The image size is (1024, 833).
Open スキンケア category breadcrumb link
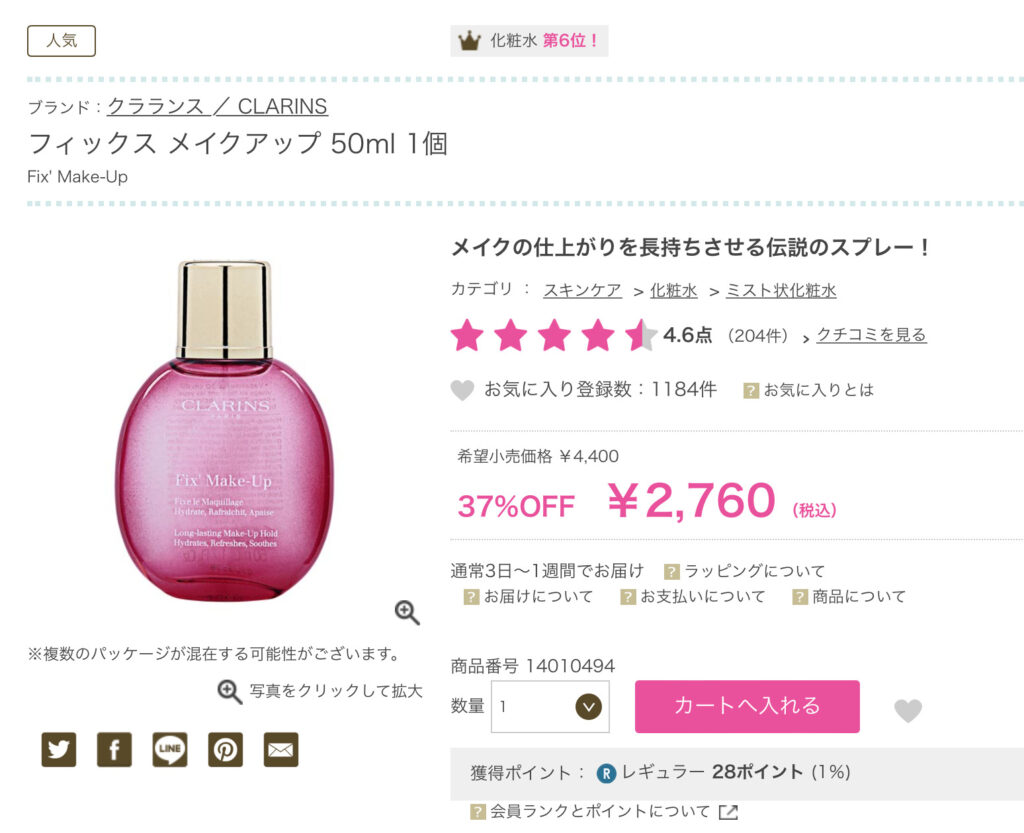pos(582,291)
